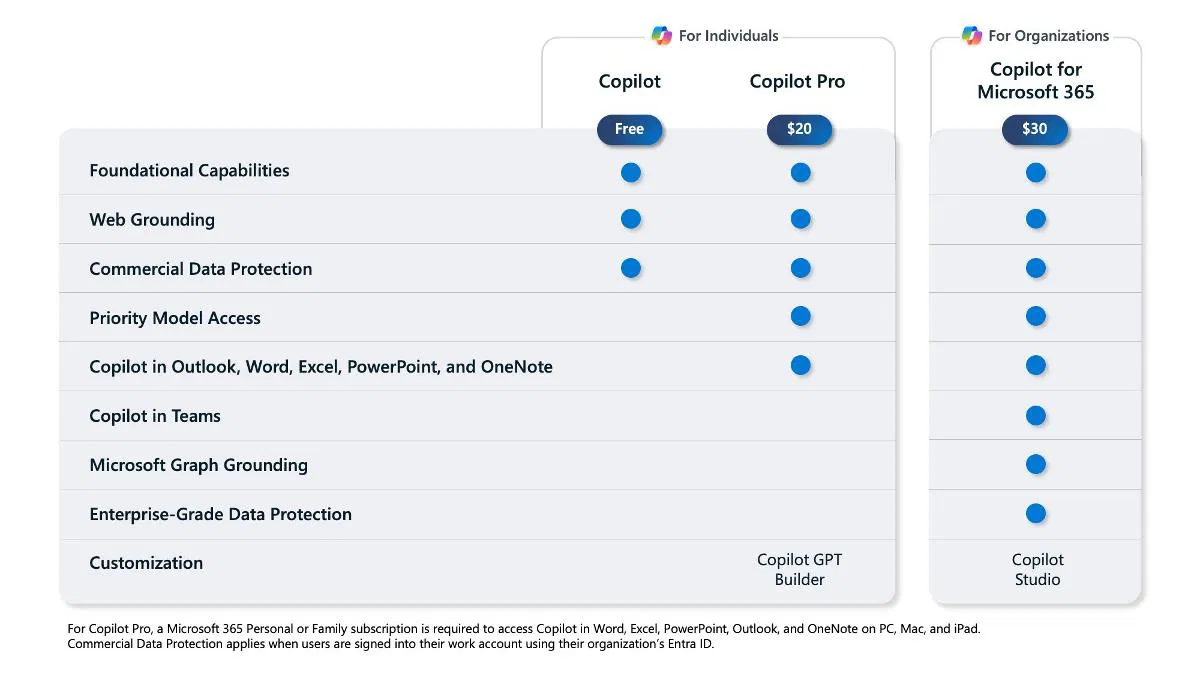1200x675 pixels.
Task: Click the Web Grounding row label
Action: 152,220
